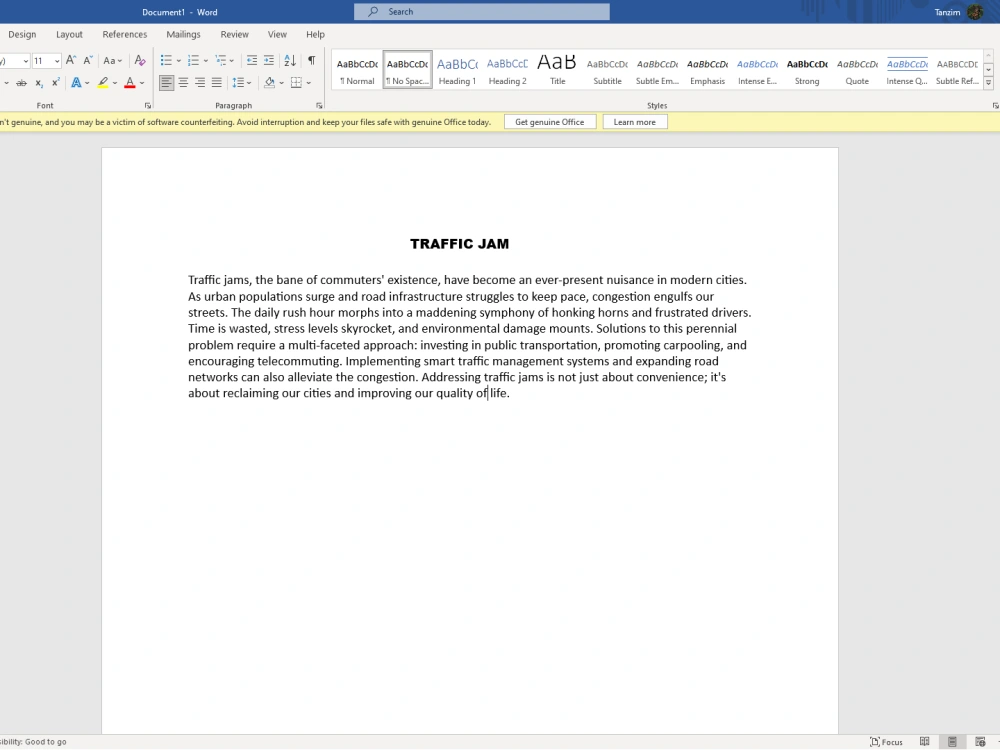Apply the Heading 1 style
Viewport: 1000px width, 750px height.
[457, 70]
